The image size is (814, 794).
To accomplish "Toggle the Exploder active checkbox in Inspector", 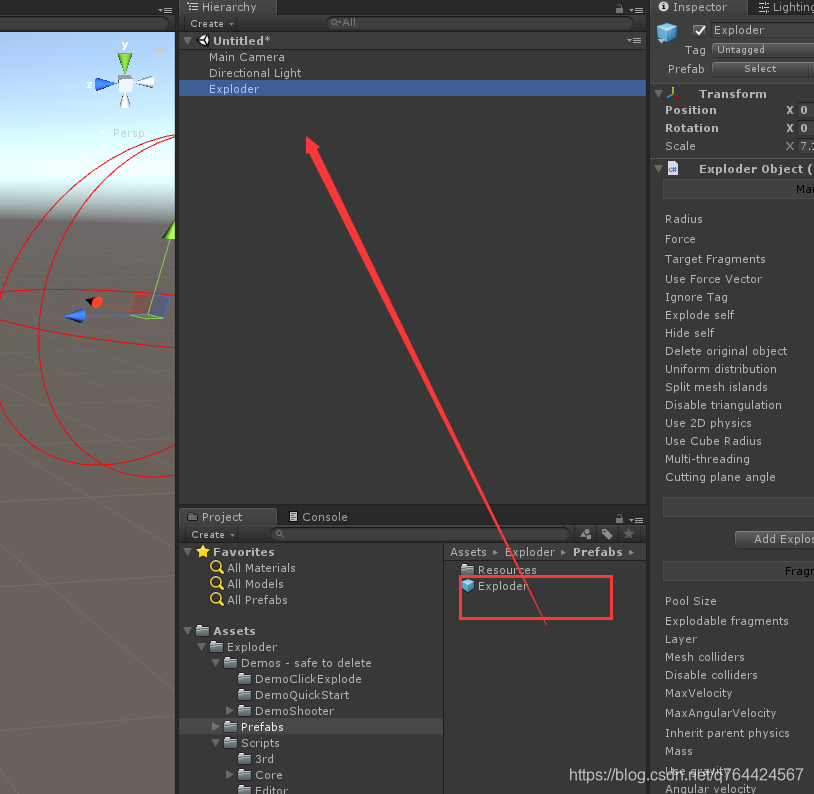I will (697, 30).
